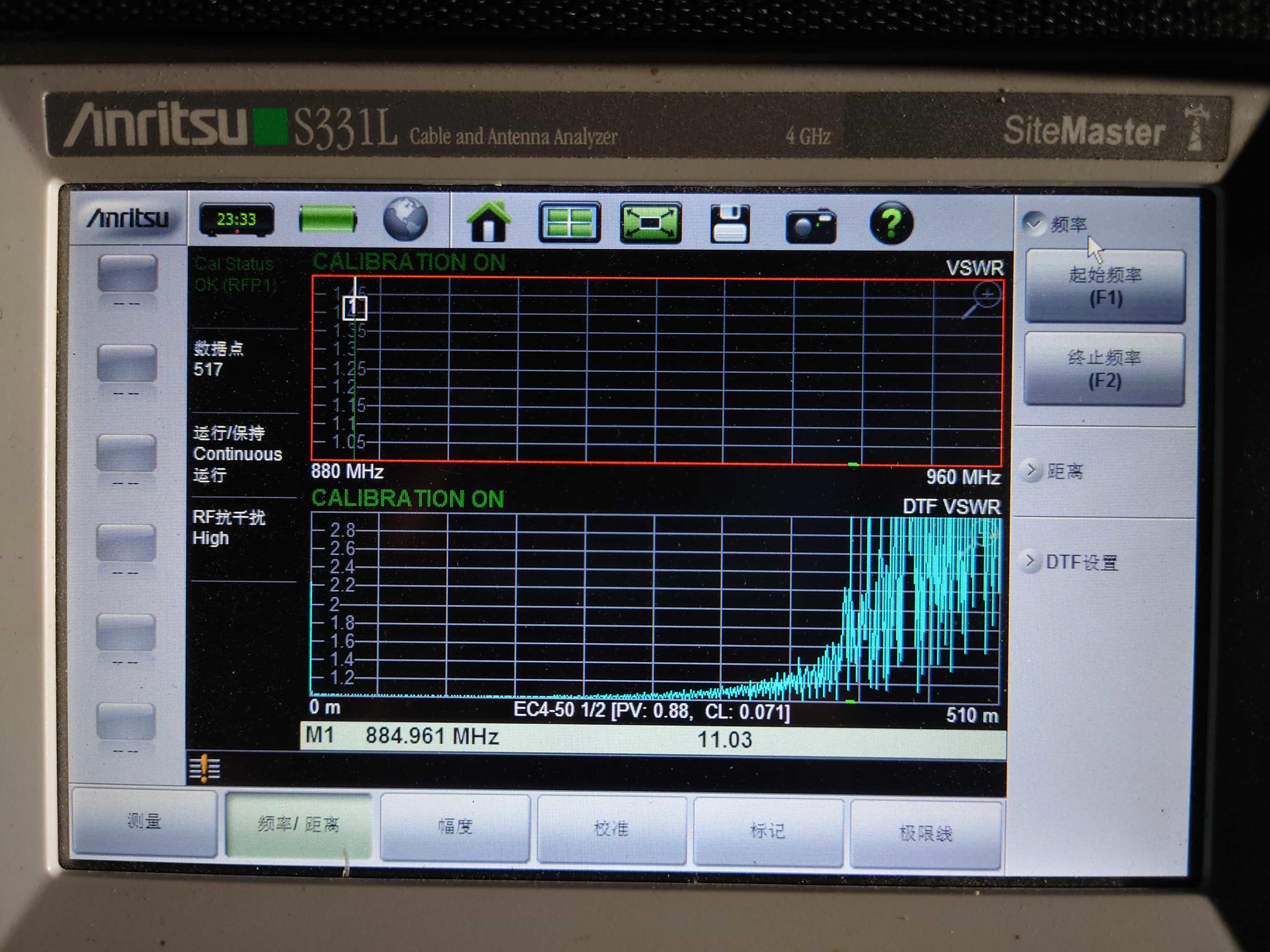Screen dimensions: 1270x952
Task: Click the battery status icon
Action: (328, 219)
